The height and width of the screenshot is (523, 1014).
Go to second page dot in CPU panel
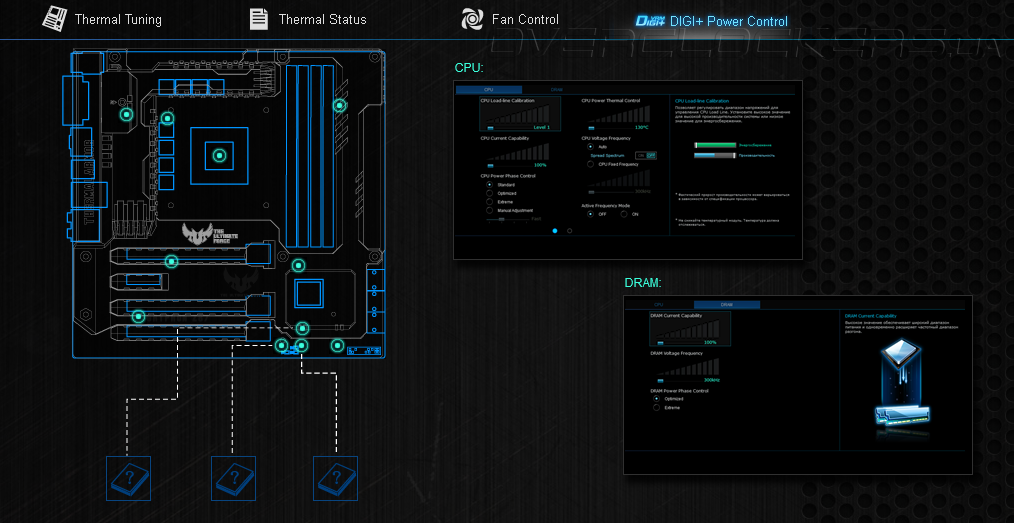(569, 230)
